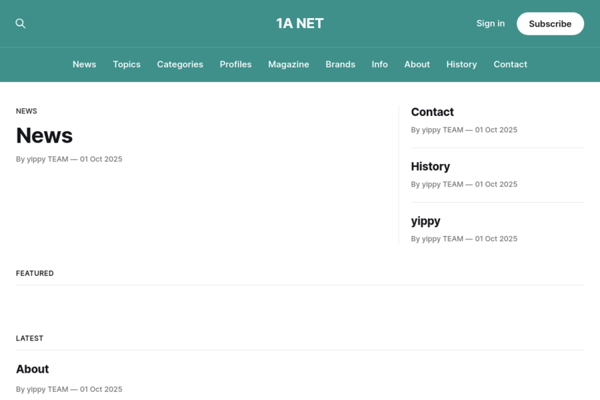
Task: Open the Sign in link
Action: [x=490, y=24]
